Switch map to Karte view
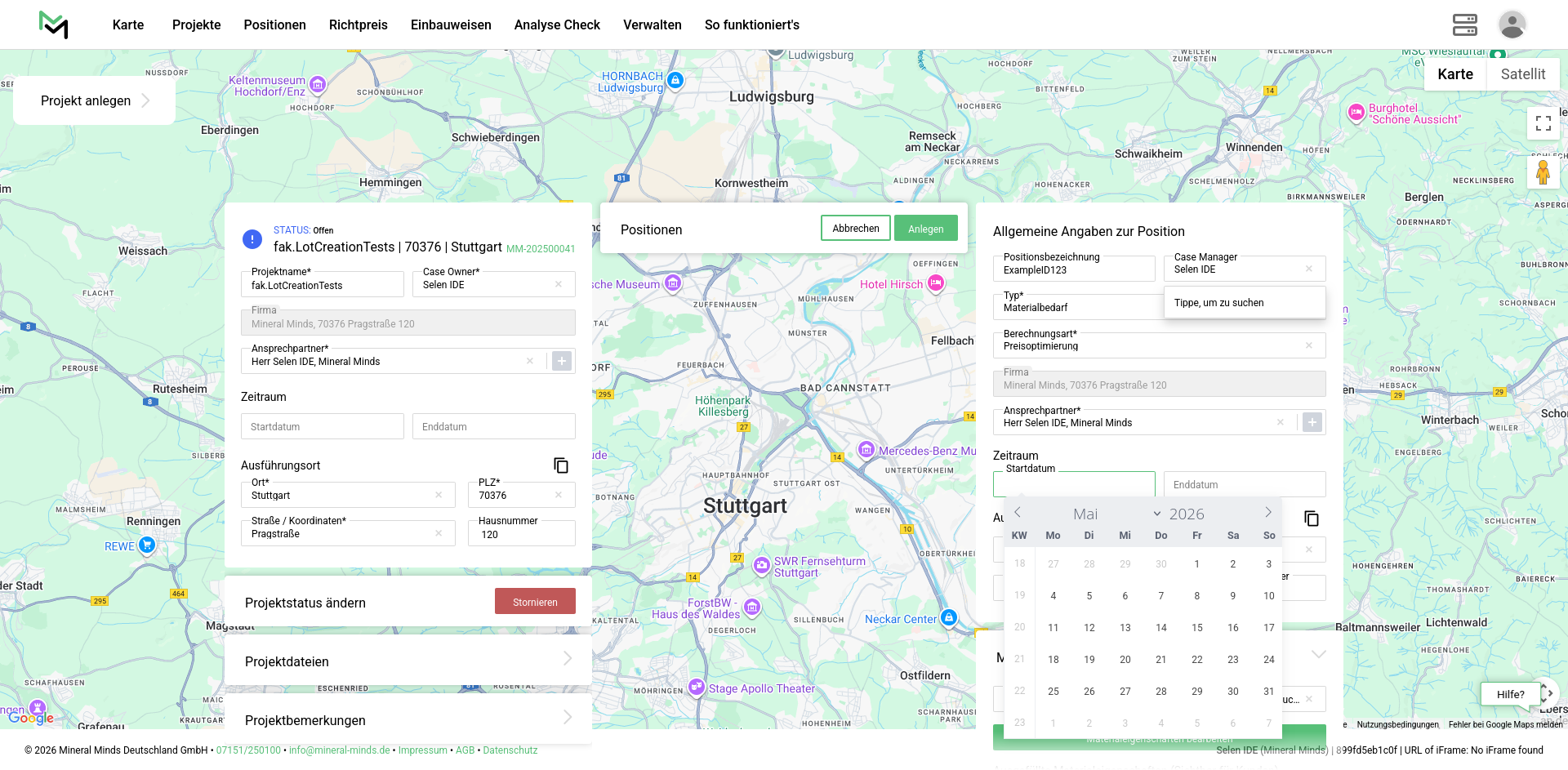The image size is (1568, 770). pos(1454,74)
